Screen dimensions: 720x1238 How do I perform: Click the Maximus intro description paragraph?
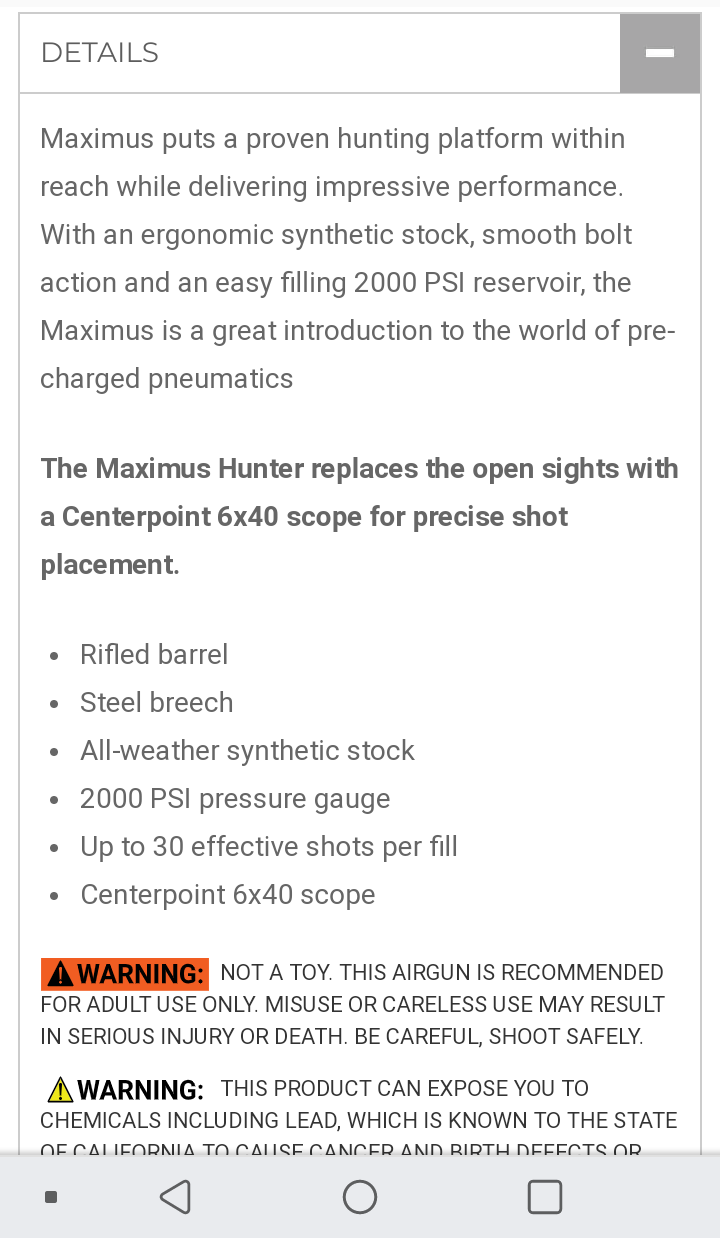click(x=360, y=258)
